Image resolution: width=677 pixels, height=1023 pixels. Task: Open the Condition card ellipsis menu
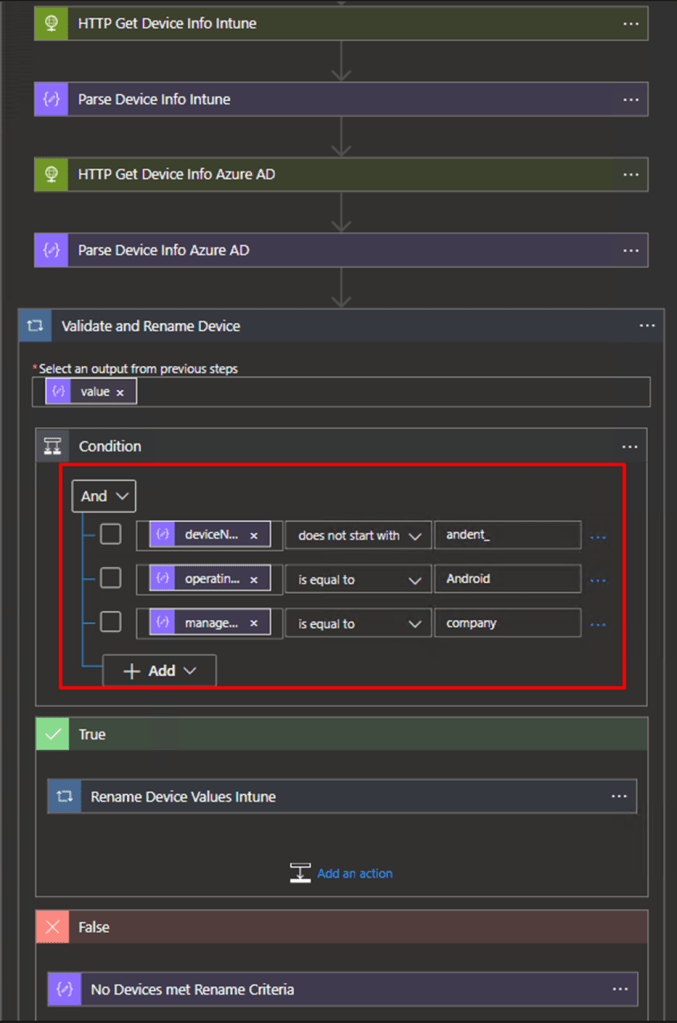pyautogui.click(x=630, y=446)
